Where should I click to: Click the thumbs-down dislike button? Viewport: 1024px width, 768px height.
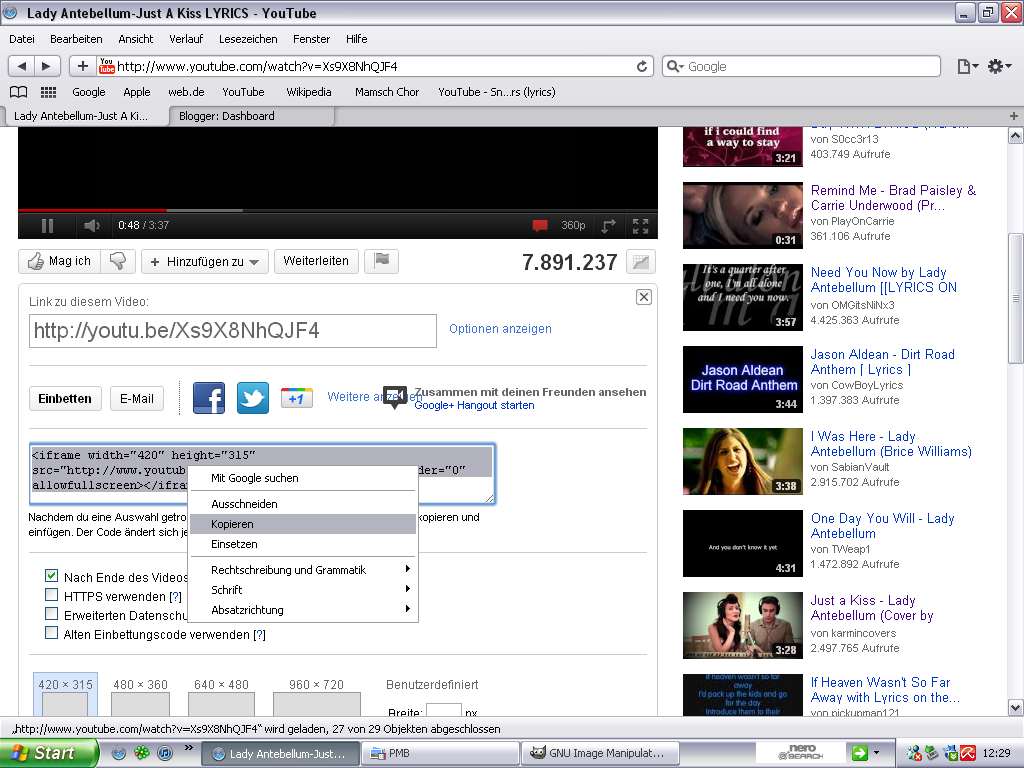pos(118,261)
